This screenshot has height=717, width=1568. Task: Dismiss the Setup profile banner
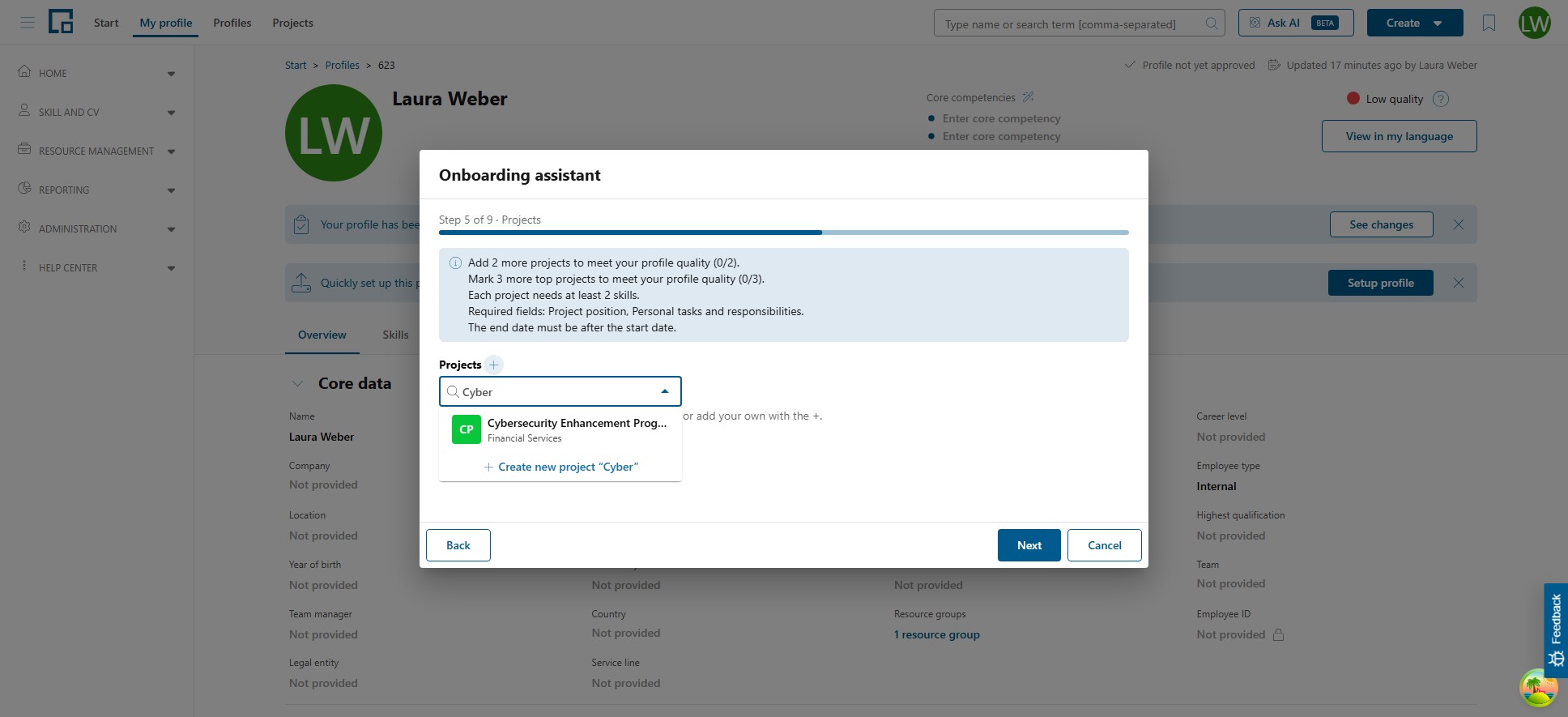pos(1458,283)
